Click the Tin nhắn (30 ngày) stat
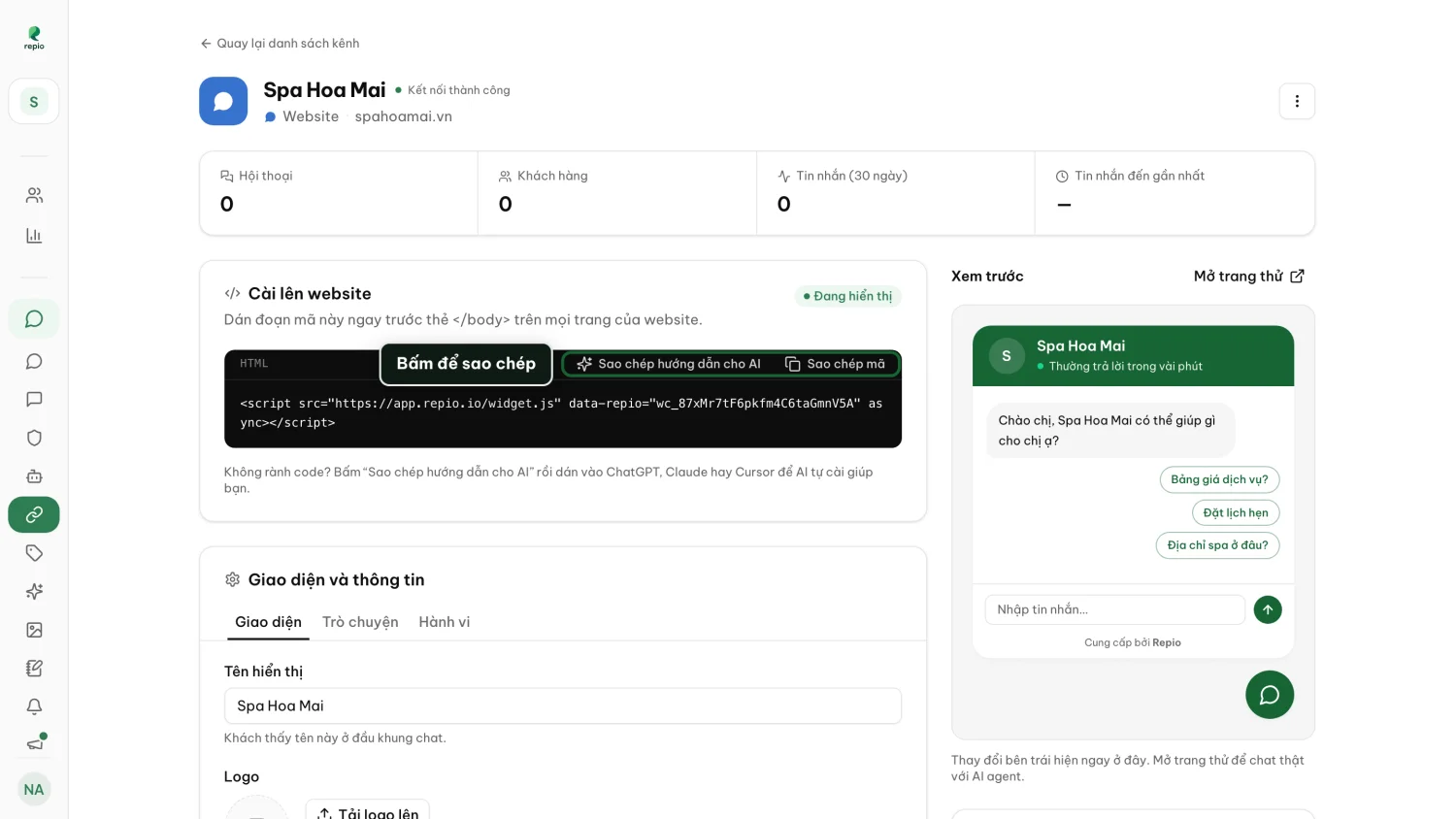This screenshot has width=1456, height=819. pyautogui.click(x=896, y=193)
